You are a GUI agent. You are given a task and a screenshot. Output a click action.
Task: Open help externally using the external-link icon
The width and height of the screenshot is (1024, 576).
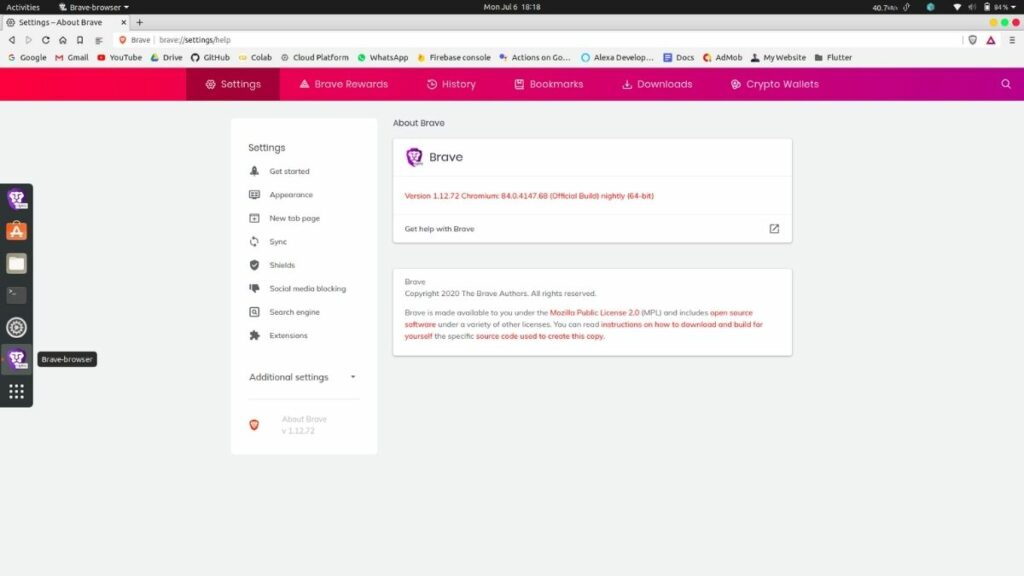(773, 228)
